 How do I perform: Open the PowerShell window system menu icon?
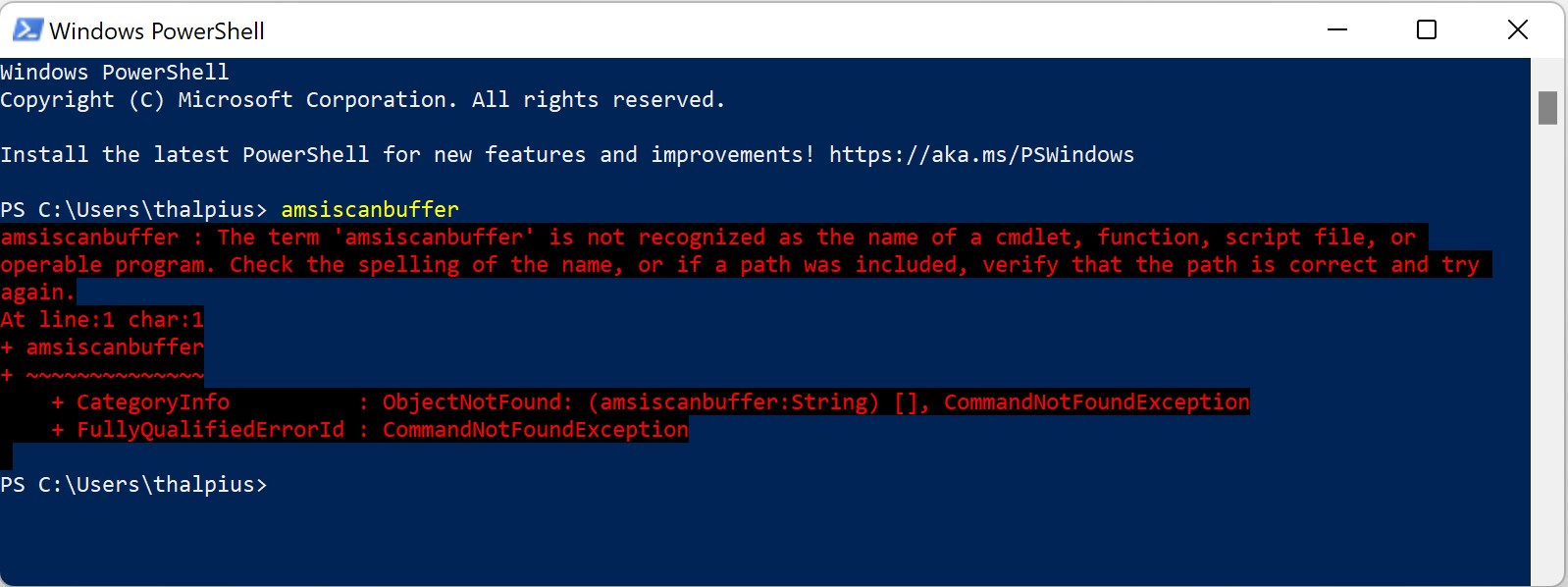[x=26, y=29]
